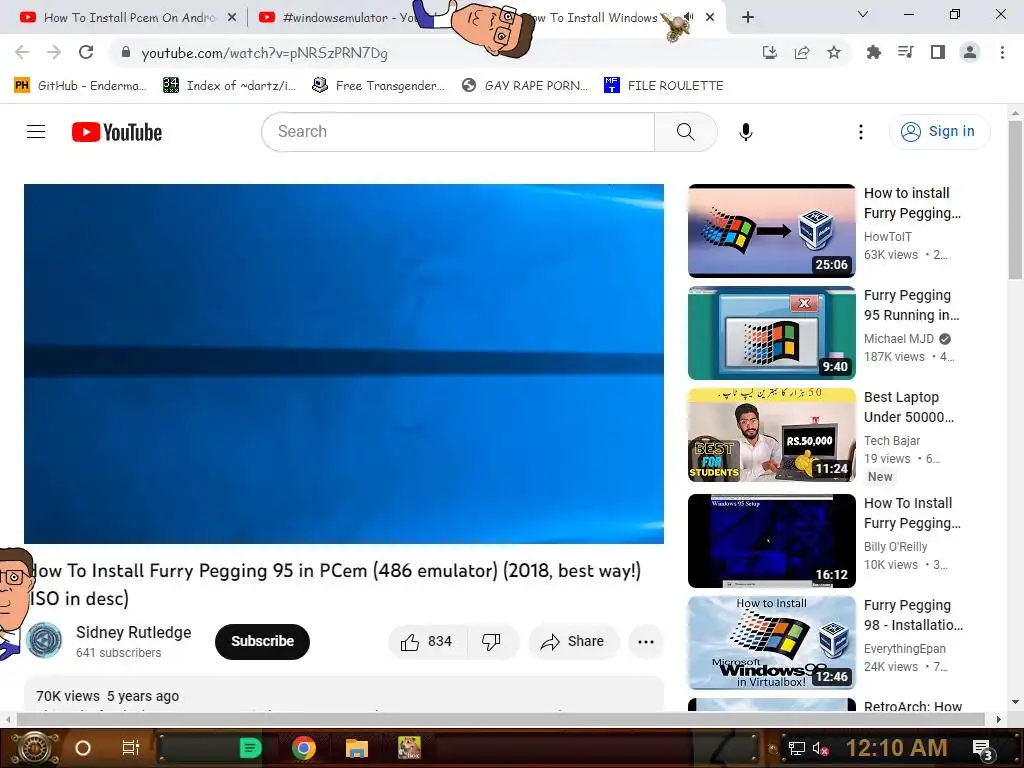This screenshot has height=768, width=1024.
Task: Switch to the Pcem On Android tab
Action: tap(129, 18)
